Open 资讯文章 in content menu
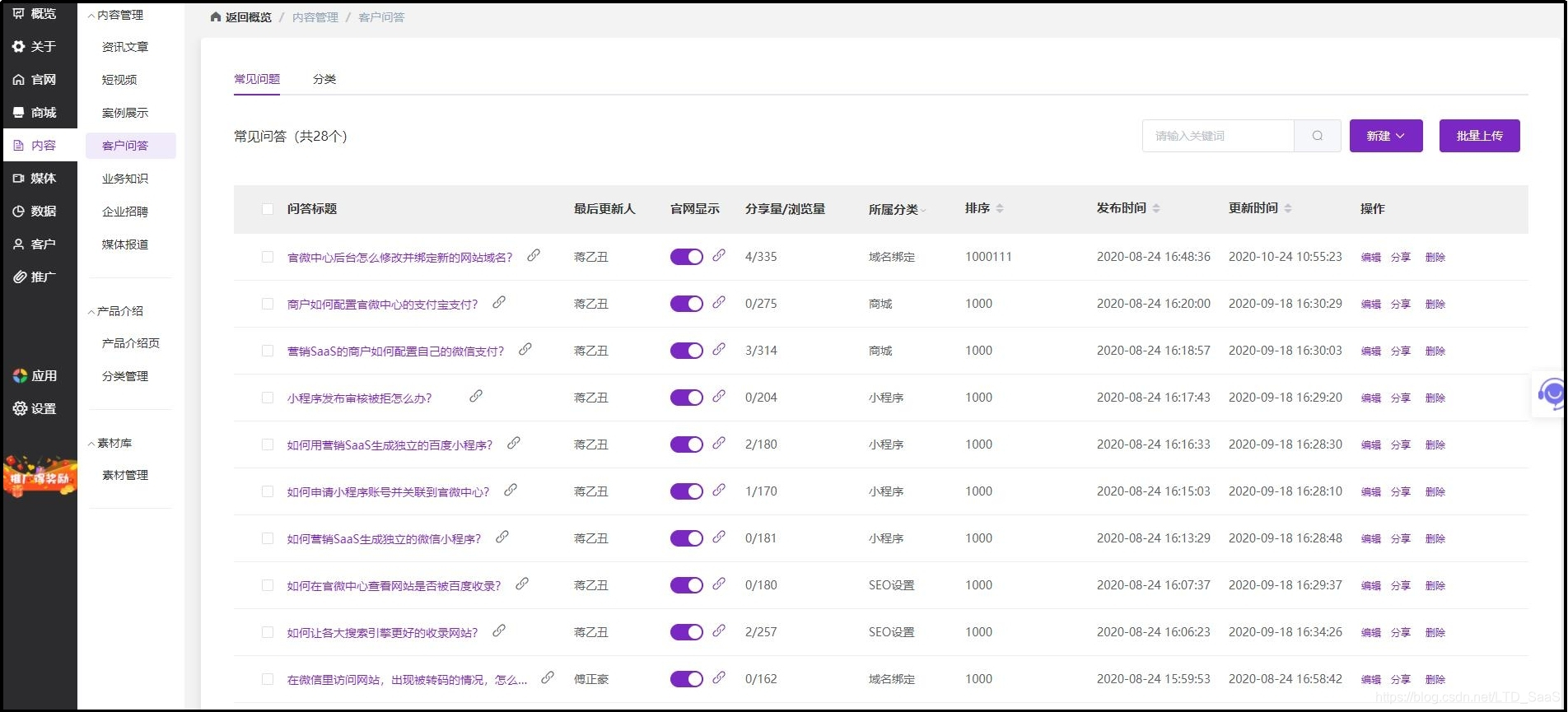This screenshot has width=1568, height=712. pos(125,47)
